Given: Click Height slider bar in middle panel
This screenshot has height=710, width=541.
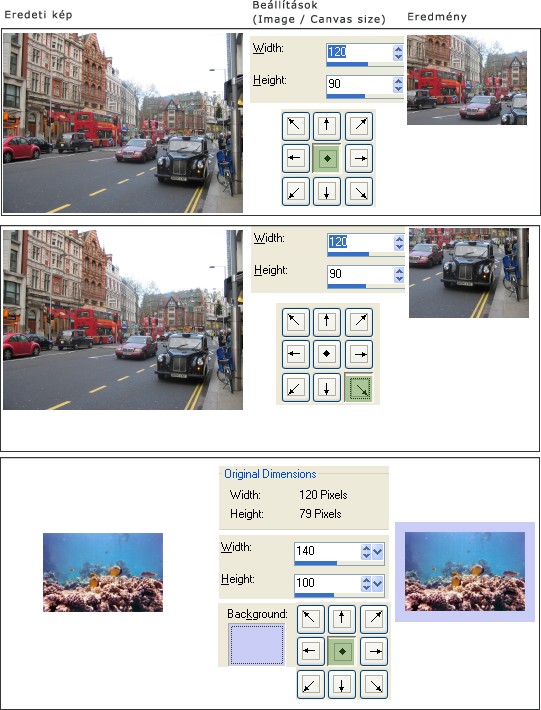Looking at the screenshot, I should pyautogui.click(x=366, y=286).
